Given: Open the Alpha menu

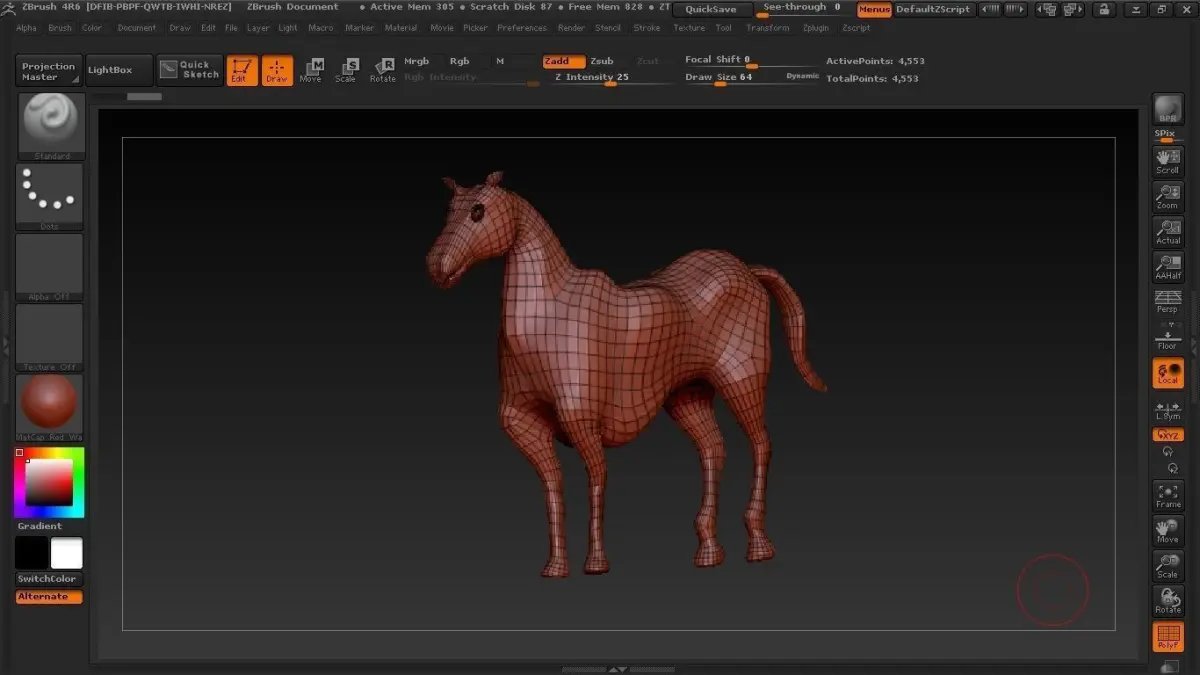Looking at the screenshot, I should pyautogui.click(x=26, y=28).
